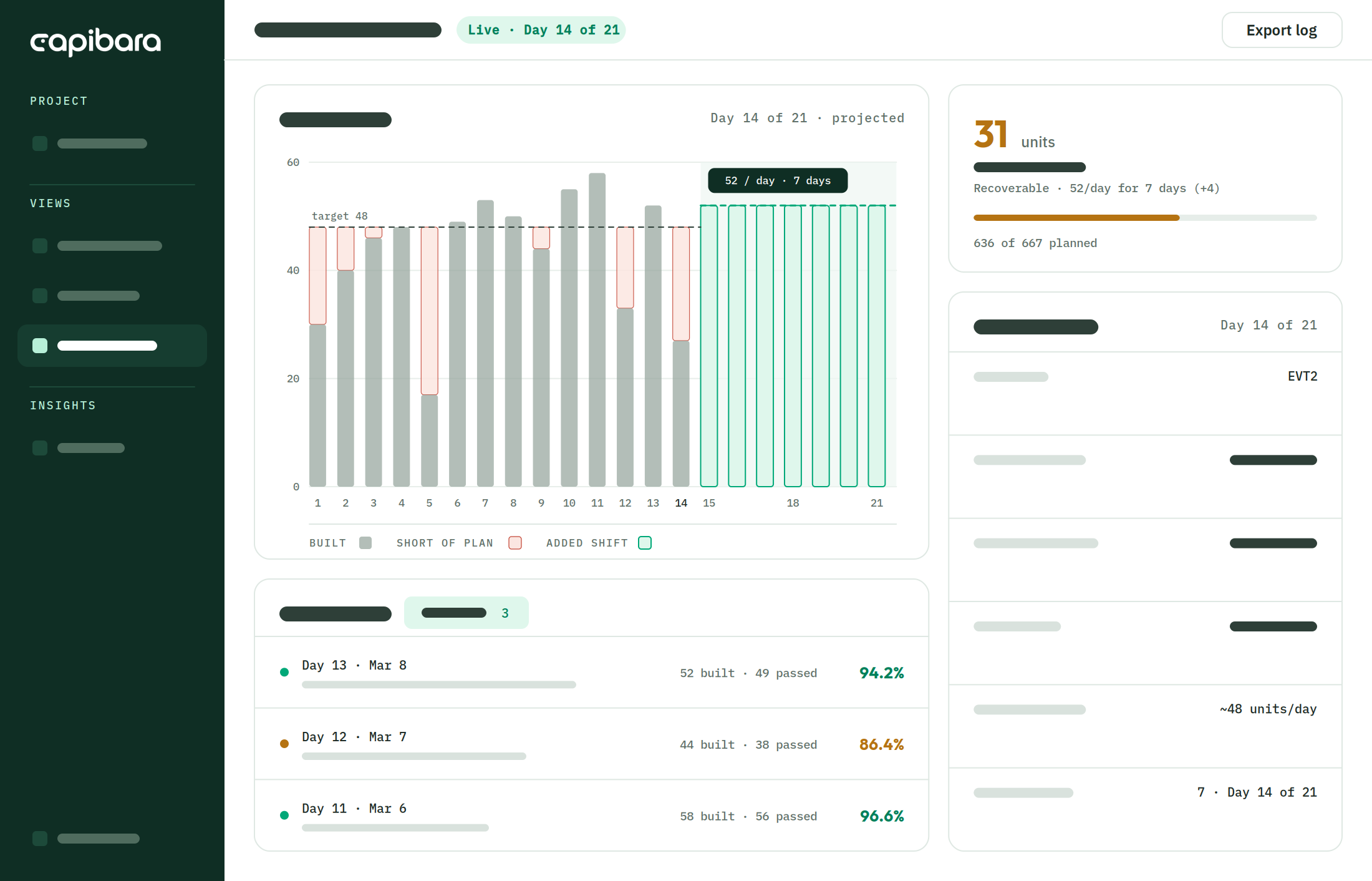This screenshot has height=881, width=1372.
Task: Click the 636 of 667 planned progress bar
Action: pos(1145,218)
